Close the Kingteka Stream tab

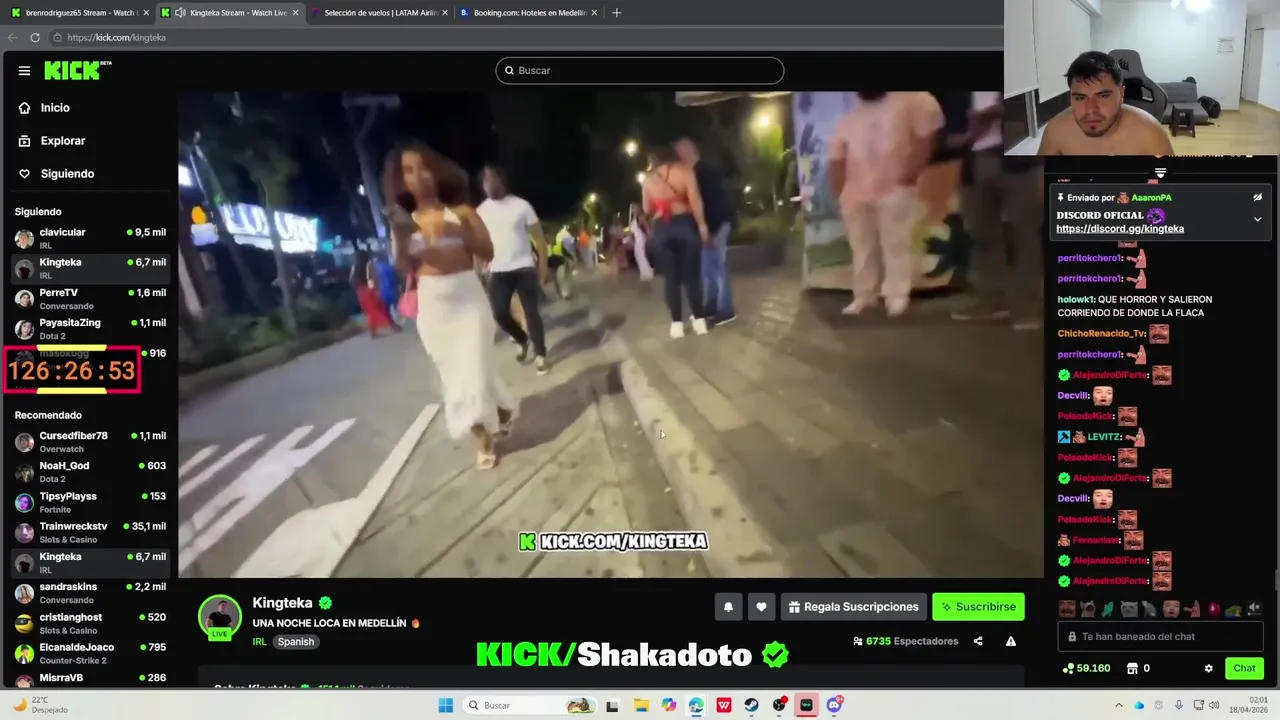point(295,13)
